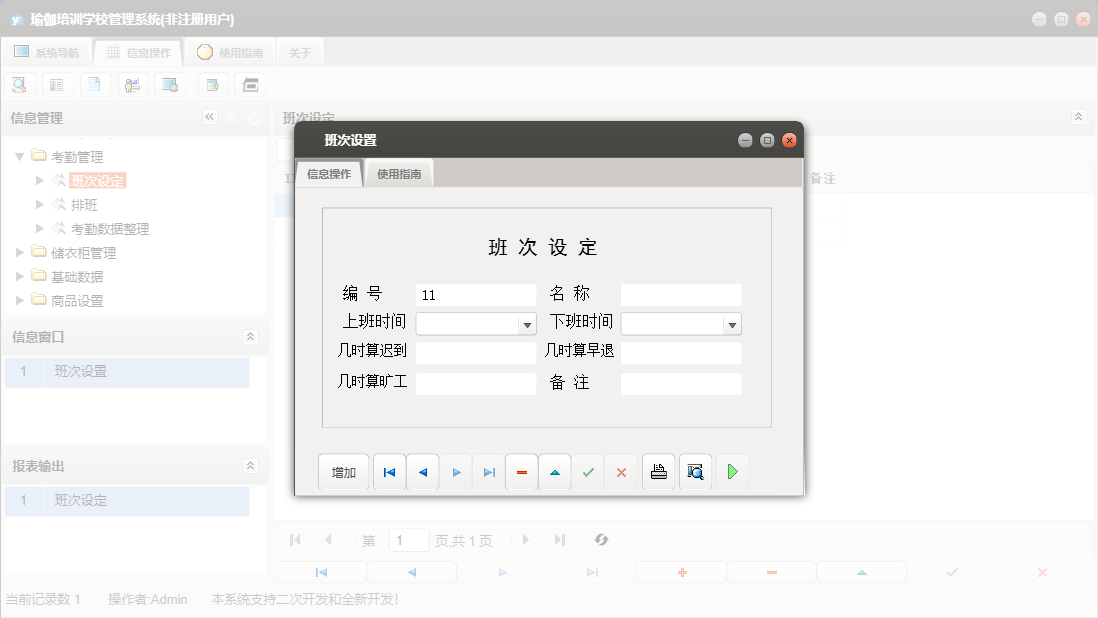Select 班次设定 under 报表输出
The height and width of the screenshot is (618, 1098).
tap(80, 500)
